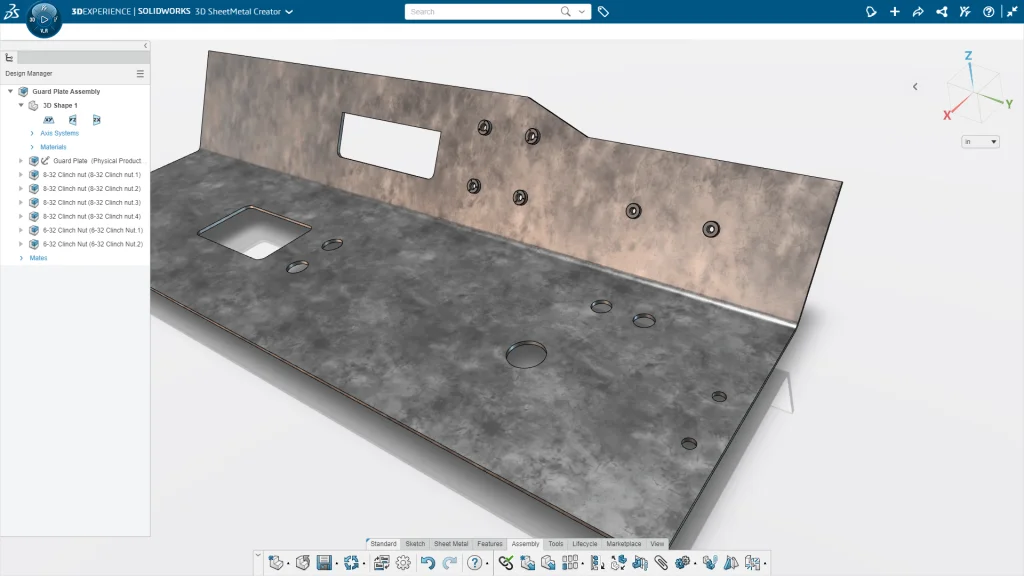Open the Materials link in tree
Image resolution: width=1024 pixels, height=576 pixels.
click(x=53, y=147)
